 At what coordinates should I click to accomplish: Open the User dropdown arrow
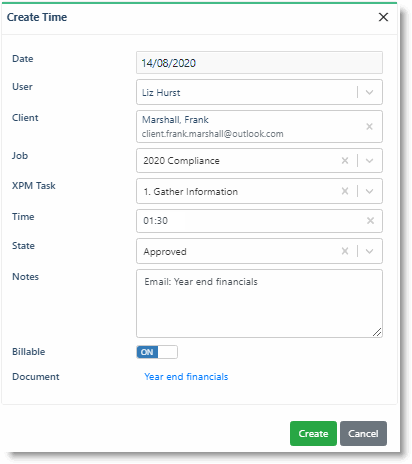pos(369,92)
